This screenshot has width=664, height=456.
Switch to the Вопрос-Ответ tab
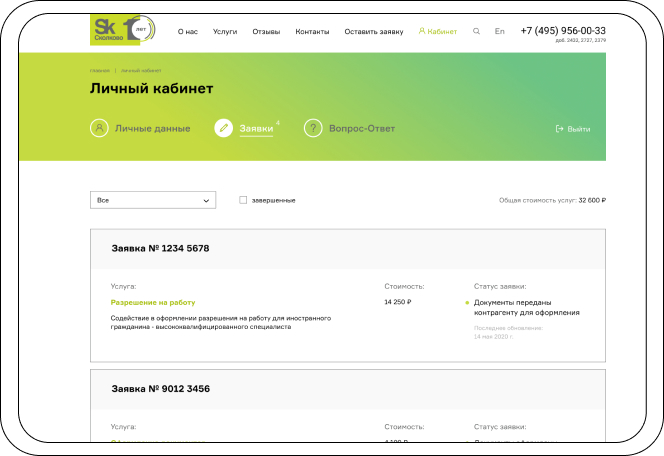tap(362, 128)
